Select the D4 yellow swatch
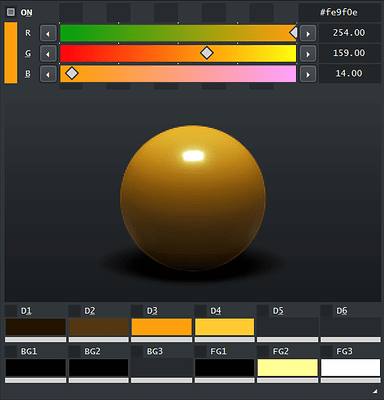This screenshot has width=384, height=400. 225,327
